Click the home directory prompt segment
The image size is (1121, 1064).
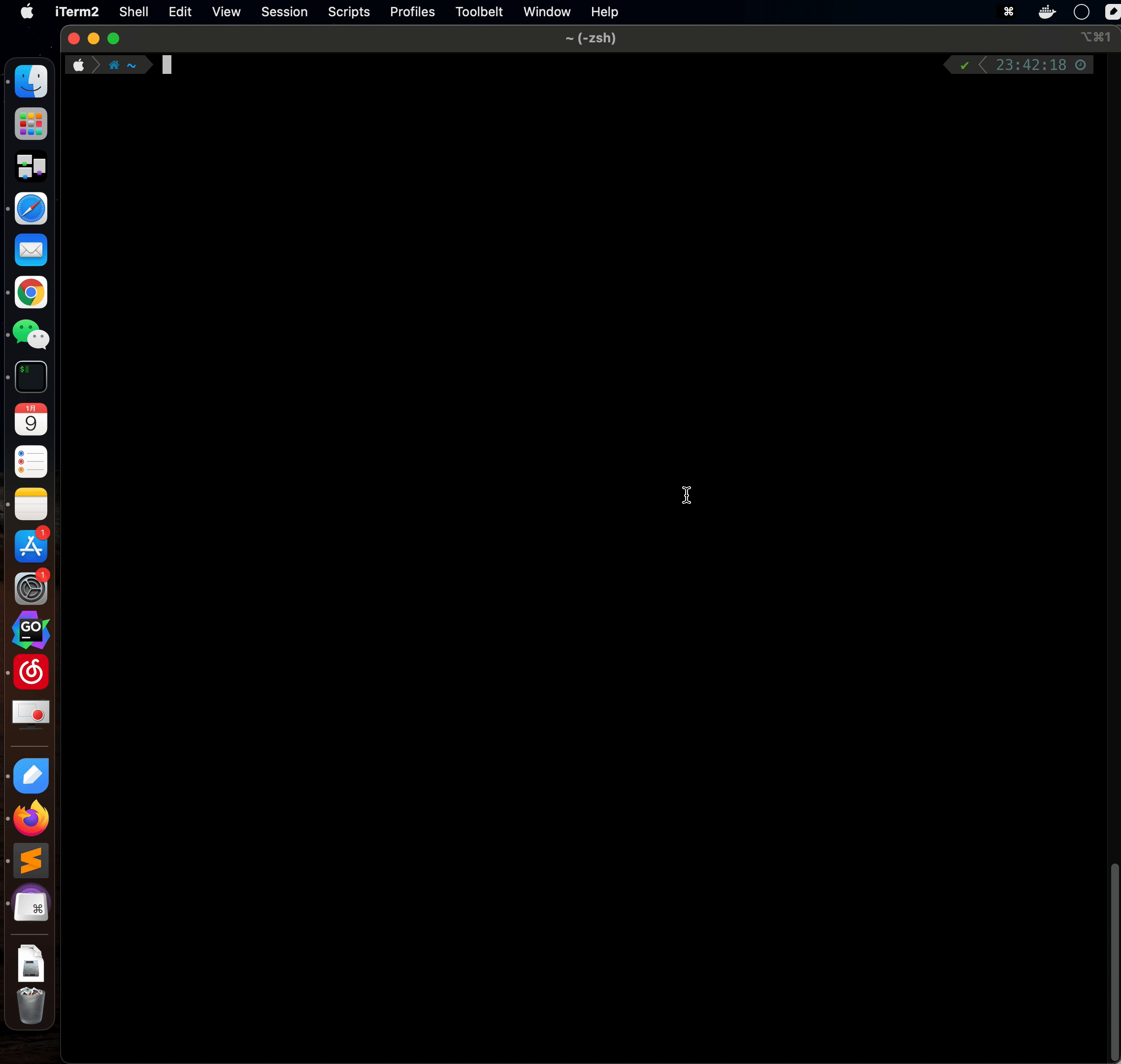tap(122, 65)
